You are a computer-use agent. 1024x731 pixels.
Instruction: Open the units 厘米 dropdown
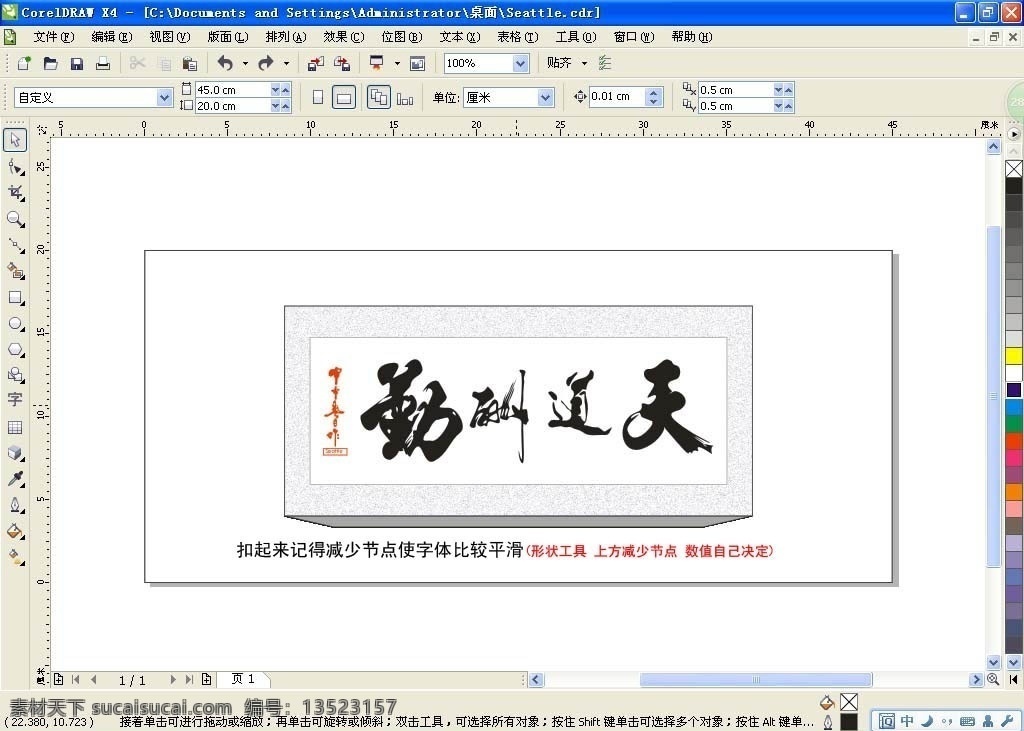(545, 98)
